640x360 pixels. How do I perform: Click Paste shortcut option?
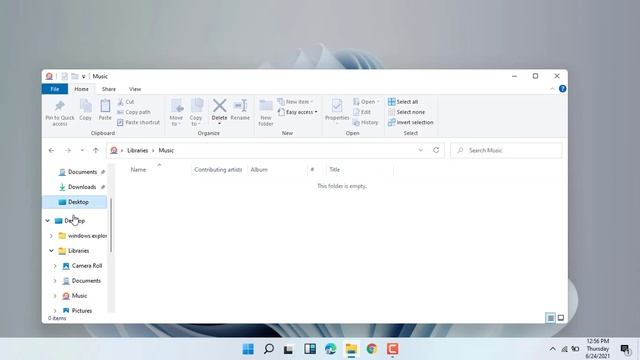[x=138, y=122]
